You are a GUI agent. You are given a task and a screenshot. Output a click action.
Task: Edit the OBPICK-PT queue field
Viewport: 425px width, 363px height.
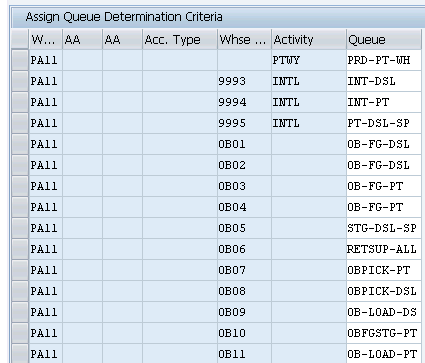[x=384, y=270]
